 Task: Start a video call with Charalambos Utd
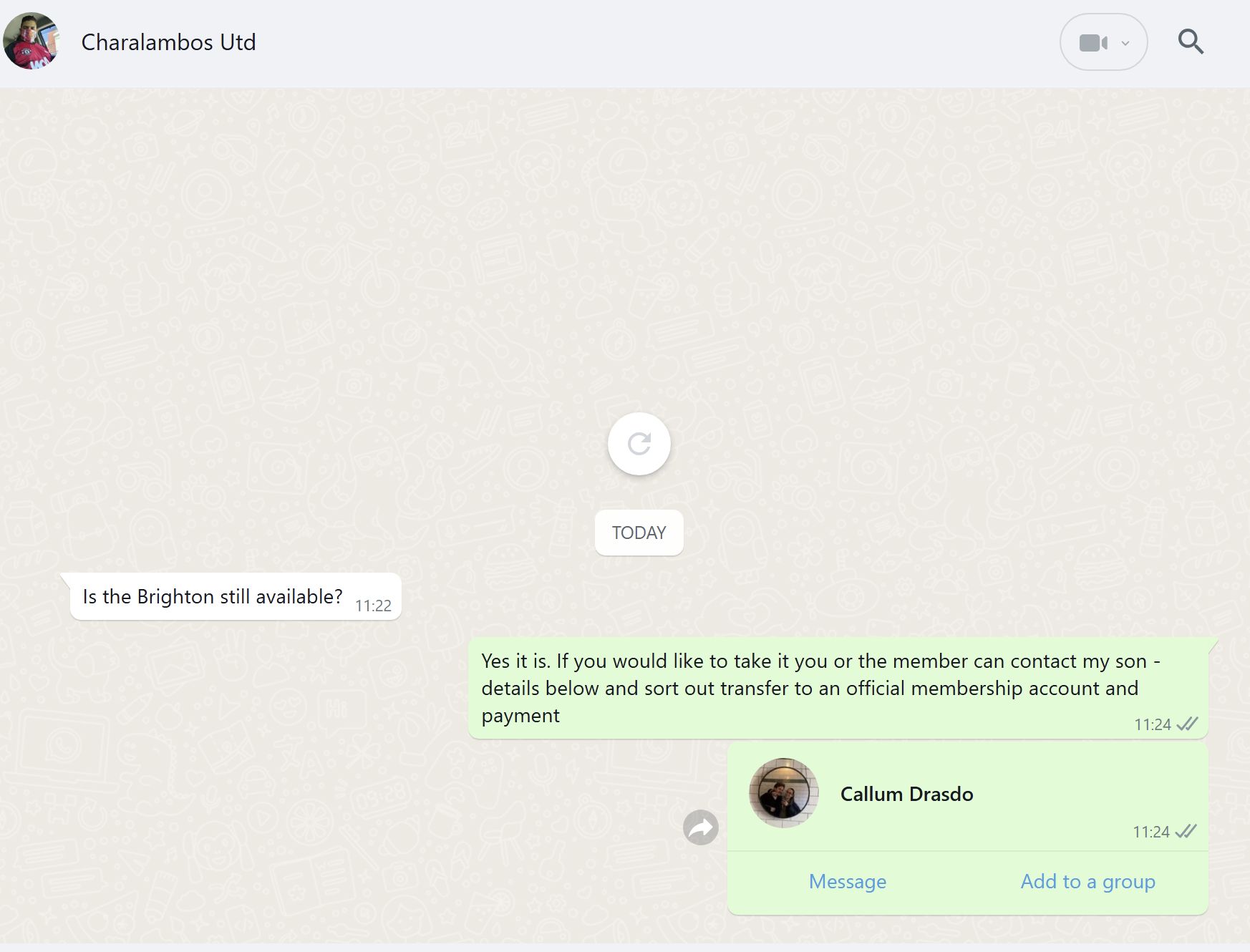point(1092,43)
